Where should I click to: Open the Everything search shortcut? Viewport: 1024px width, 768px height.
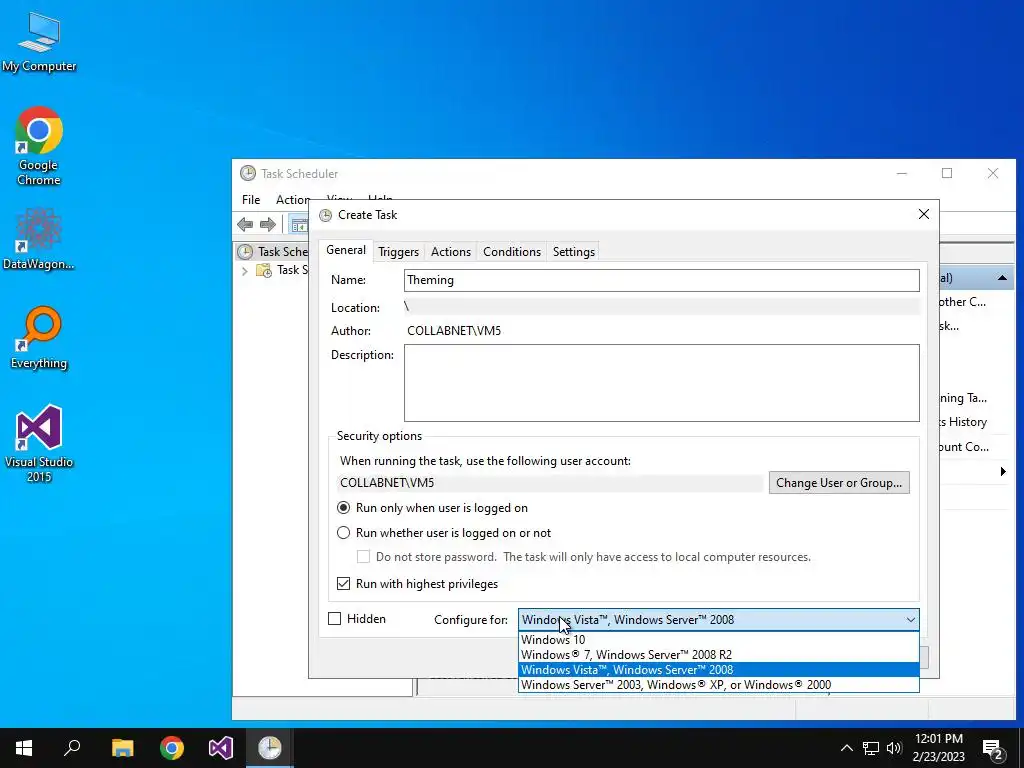click(39, 338)
